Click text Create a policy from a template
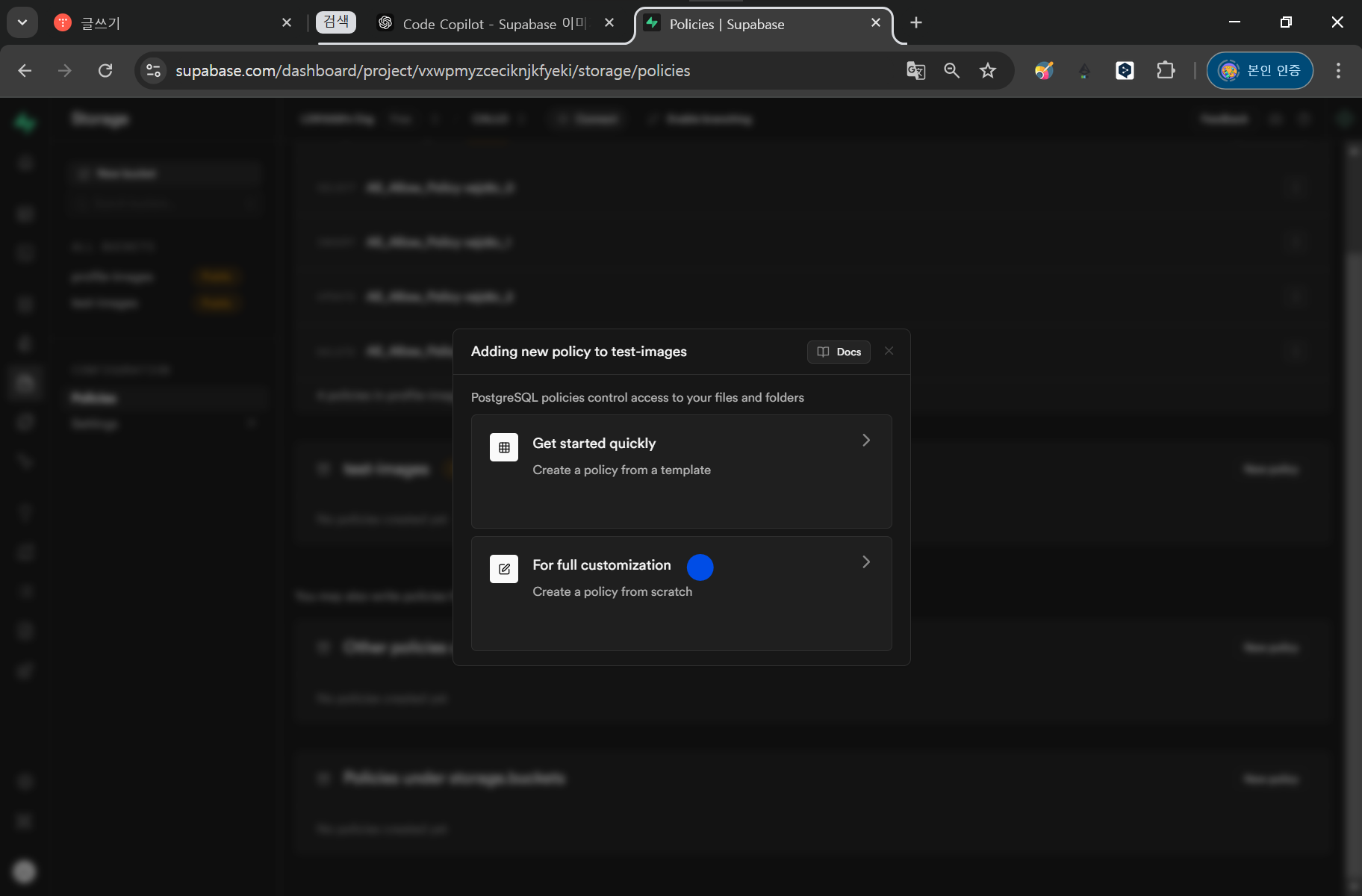 [621, 470]
